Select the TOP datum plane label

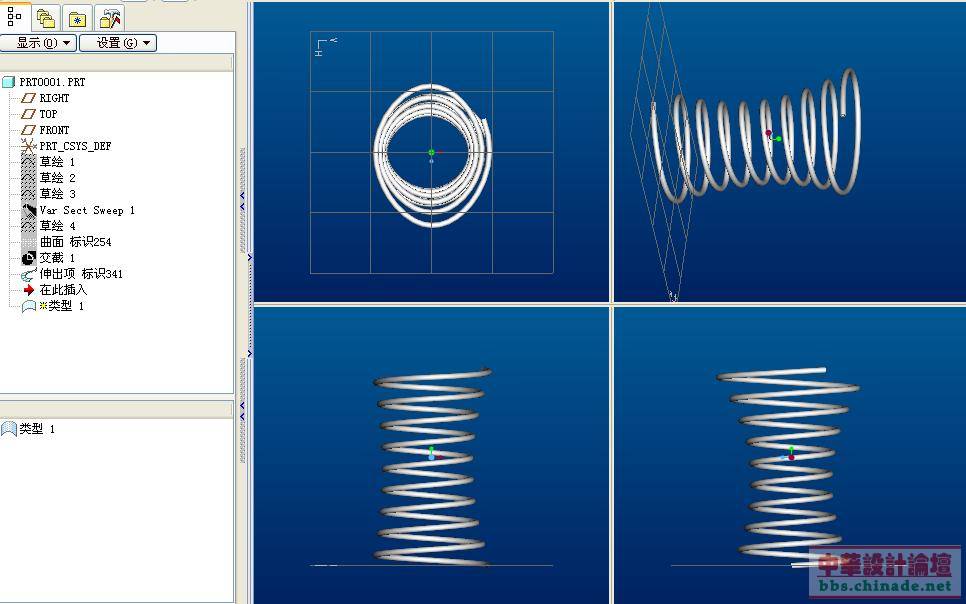coord(48,114)
